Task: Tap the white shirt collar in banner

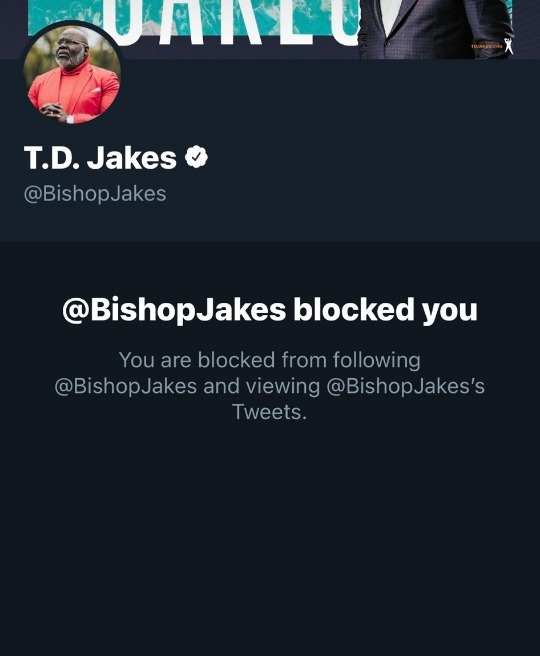Action: coord(391,15)
